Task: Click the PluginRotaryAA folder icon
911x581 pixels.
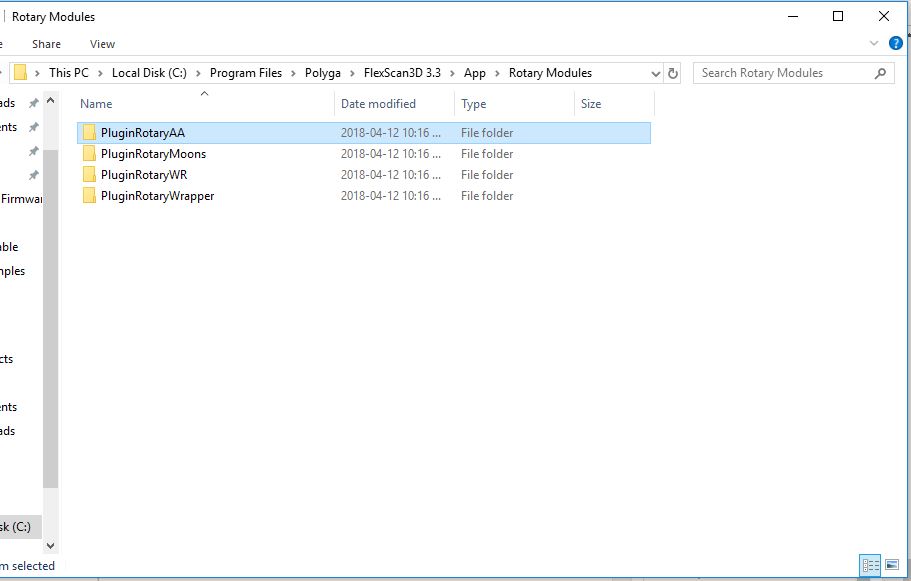Action: click(x=89, y=133)
